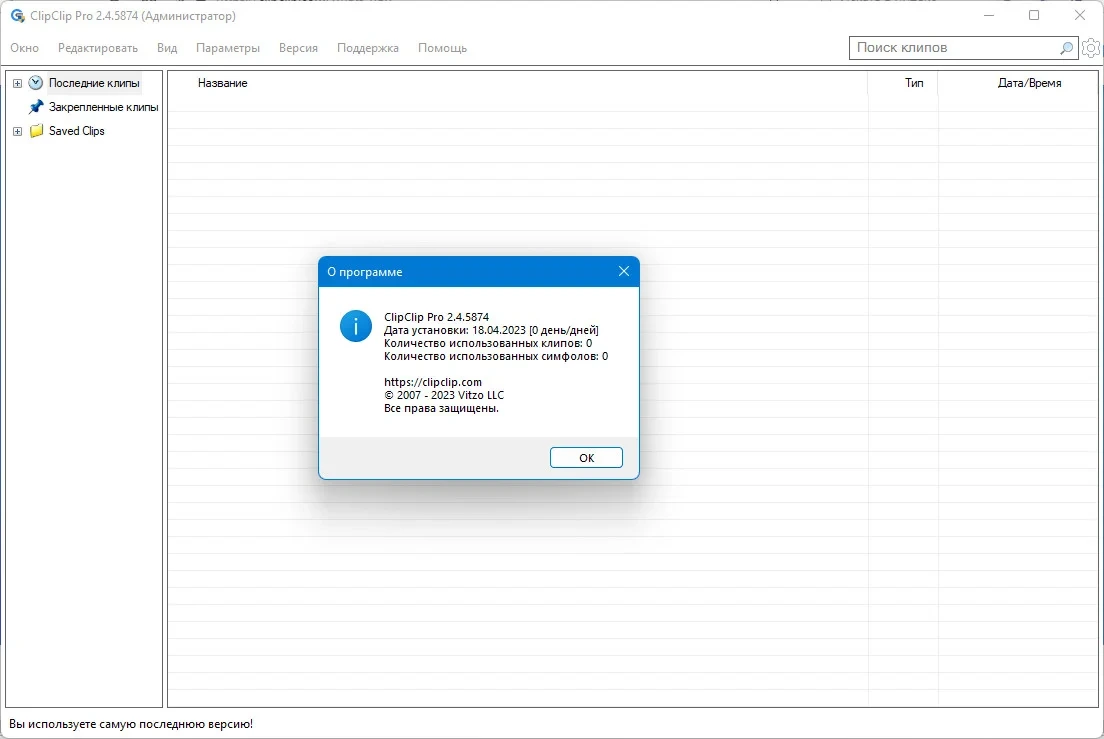Open the Параметры menu

coord(227,48)
